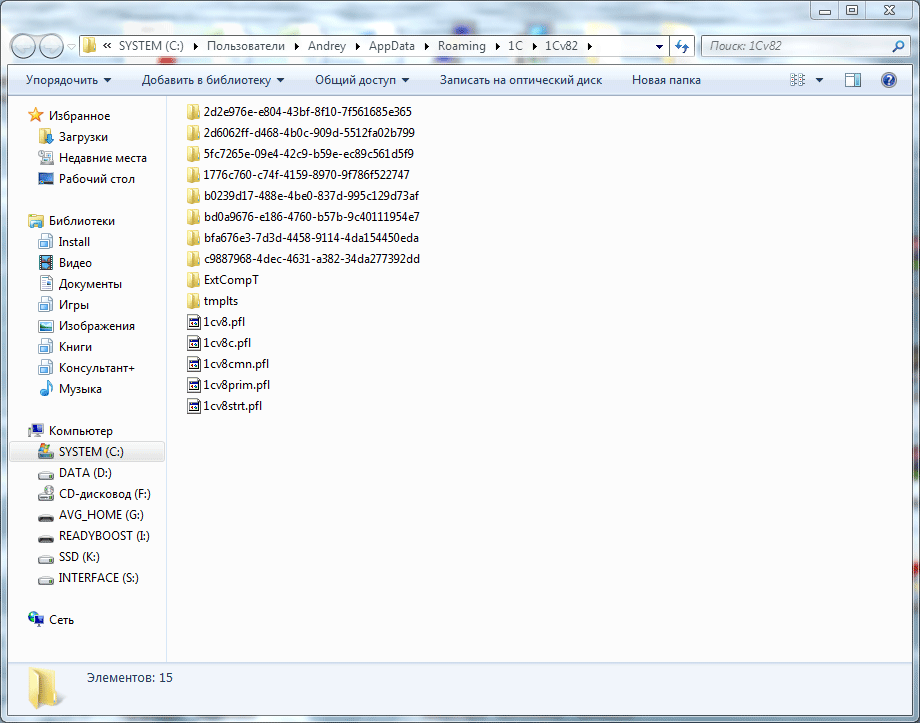
Task: Select the 1cv8prim.pfl file icon
Action: pos(194,385)
